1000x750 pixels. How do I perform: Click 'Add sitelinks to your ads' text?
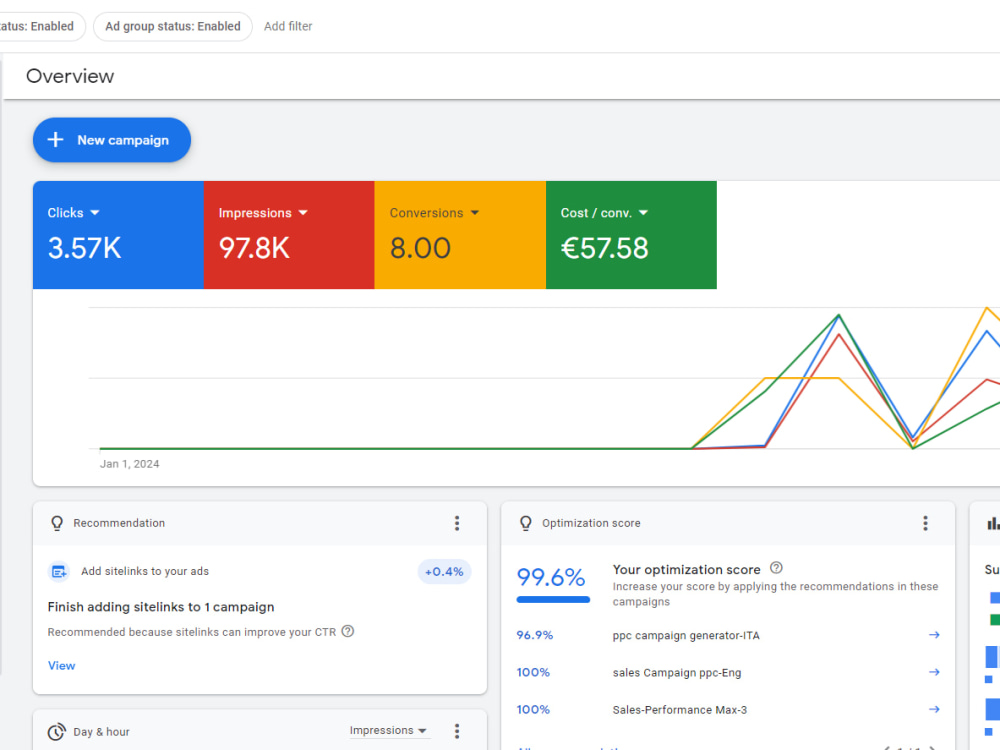[145, 571]
